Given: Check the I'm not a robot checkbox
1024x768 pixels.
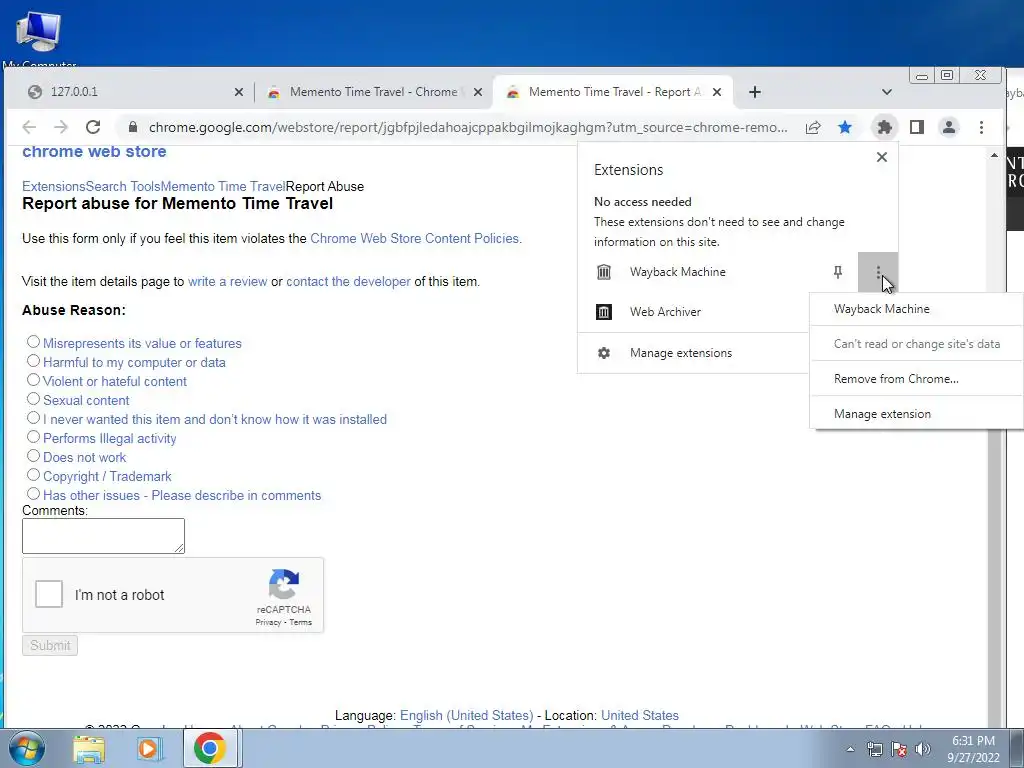Looking at the screenshot, I should (49, 594).
